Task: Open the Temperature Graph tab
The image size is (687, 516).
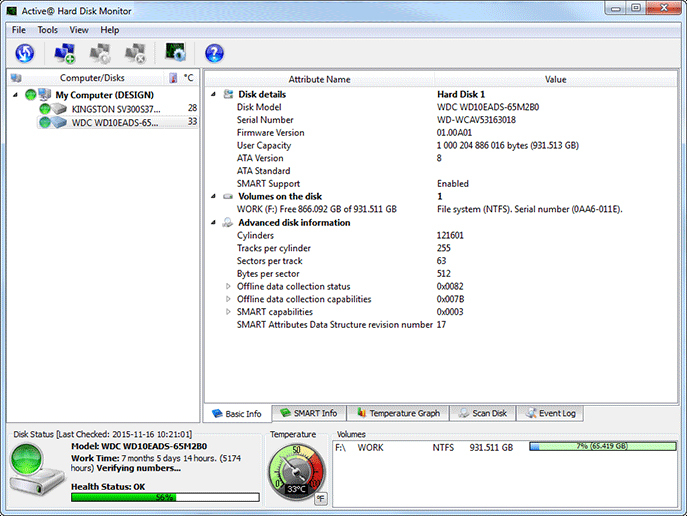Action: point(398,413)
